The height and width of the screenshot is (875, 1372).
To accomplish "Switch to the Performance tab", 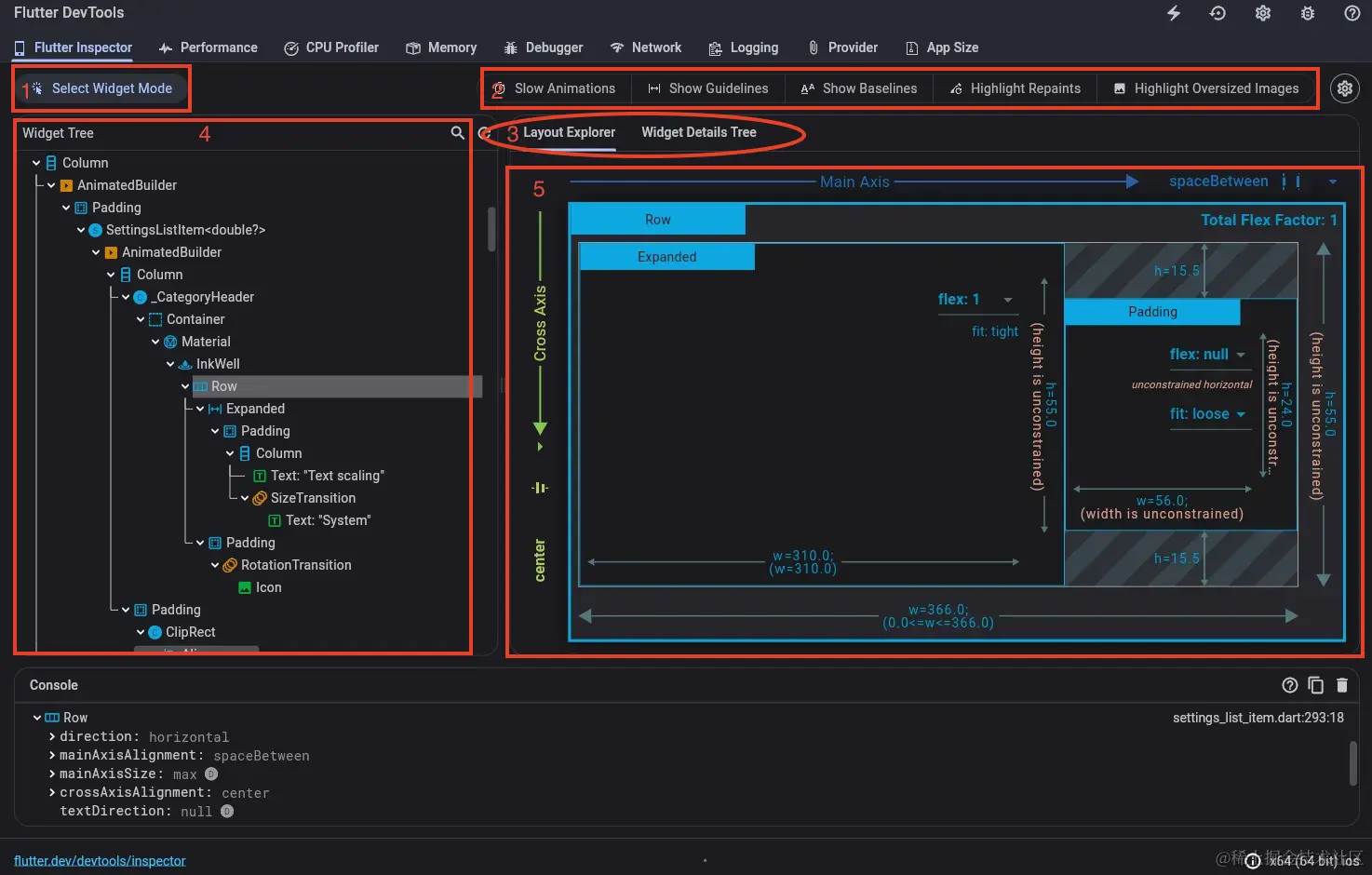I will (x=208, y=47).
